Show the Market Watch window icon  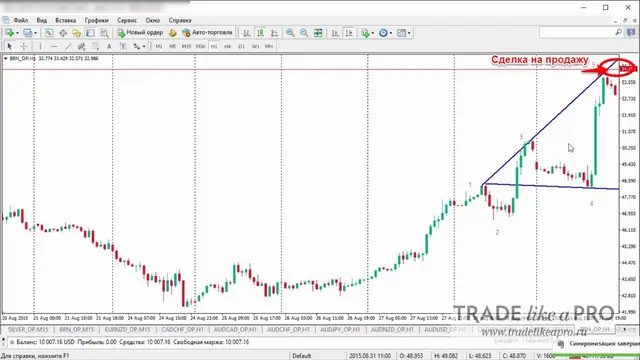click(x=49, y=33)
